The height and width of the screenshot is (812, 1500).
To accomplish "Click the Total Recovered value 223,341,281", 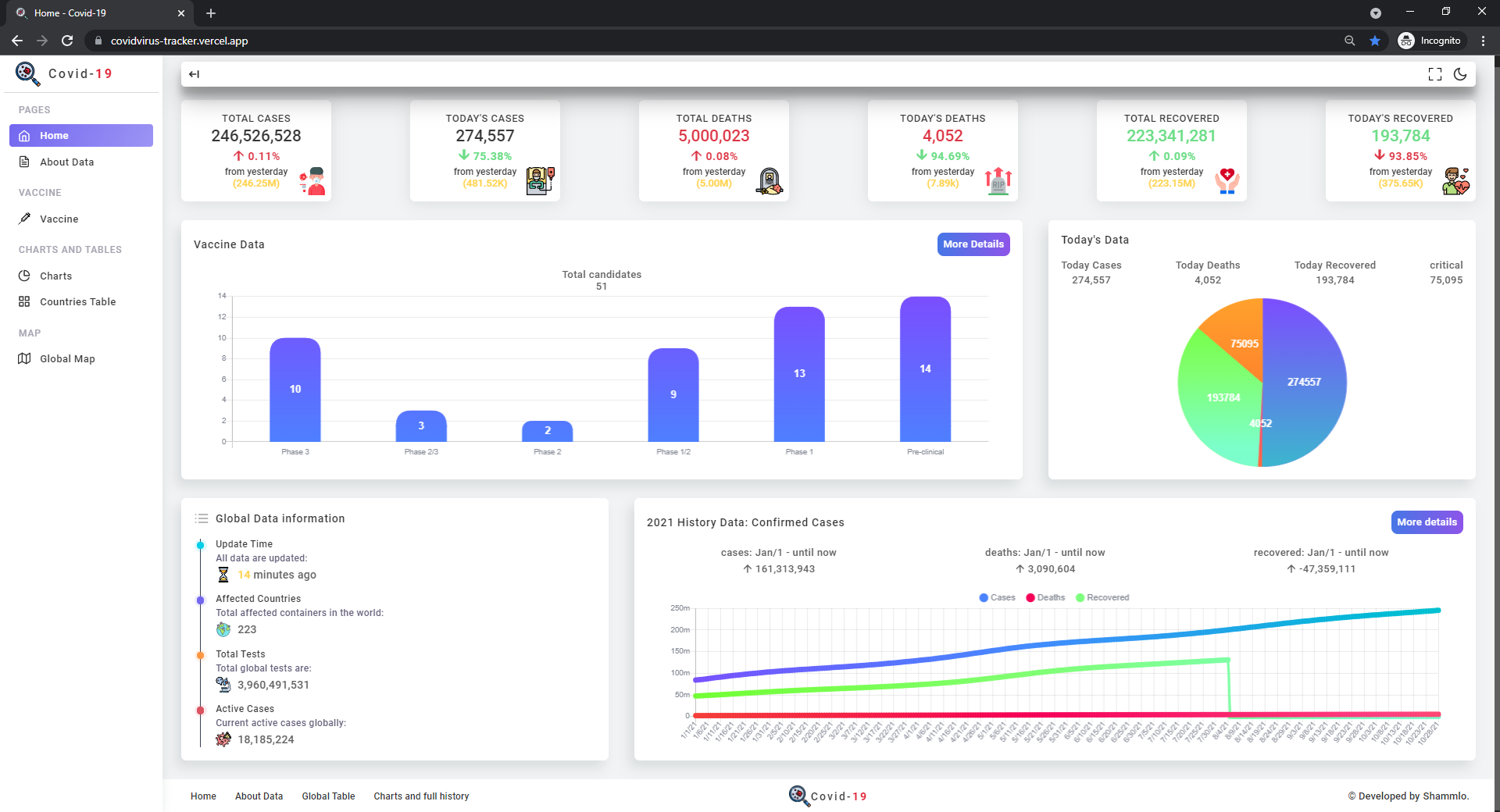I will pyautogui.click(x=1171, y=136).
